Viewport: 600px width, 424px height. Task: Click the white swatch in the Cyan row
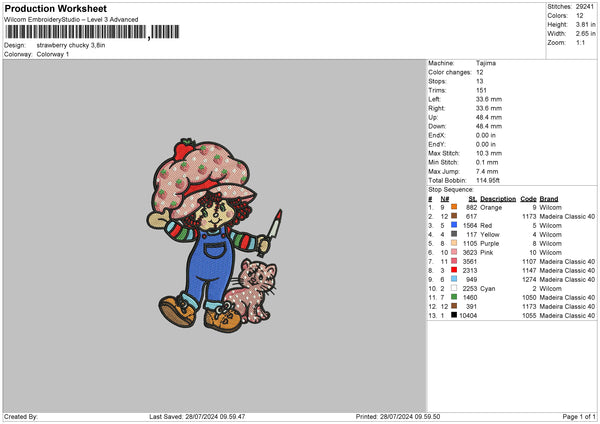(x=454, y=288)
